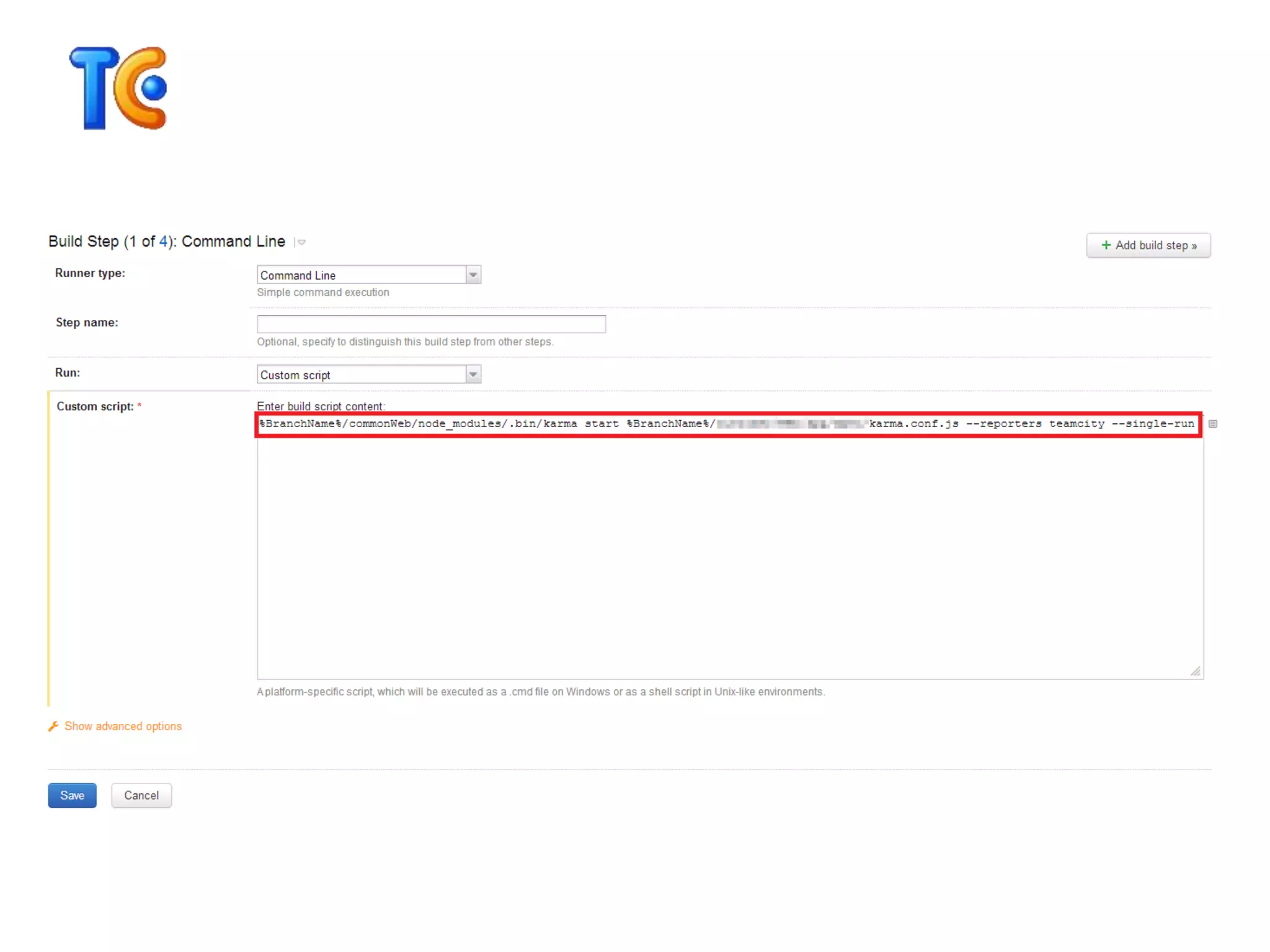The width and height of the screenshot is (1270, 952).
Task: Save the build step
Action: click(x=72, y=795)
